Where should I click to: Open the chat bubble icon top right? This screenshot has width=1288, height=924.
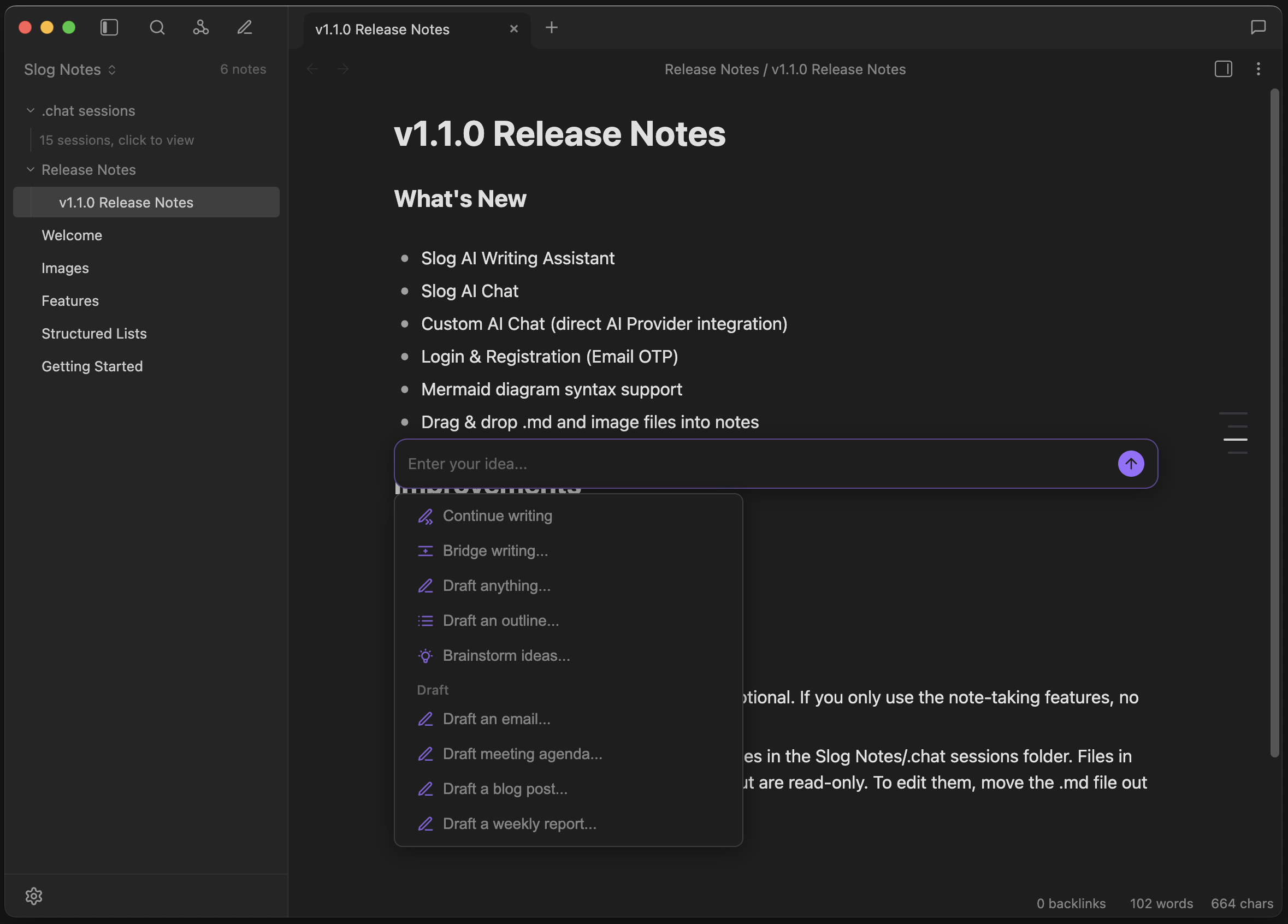point(1258,27)
